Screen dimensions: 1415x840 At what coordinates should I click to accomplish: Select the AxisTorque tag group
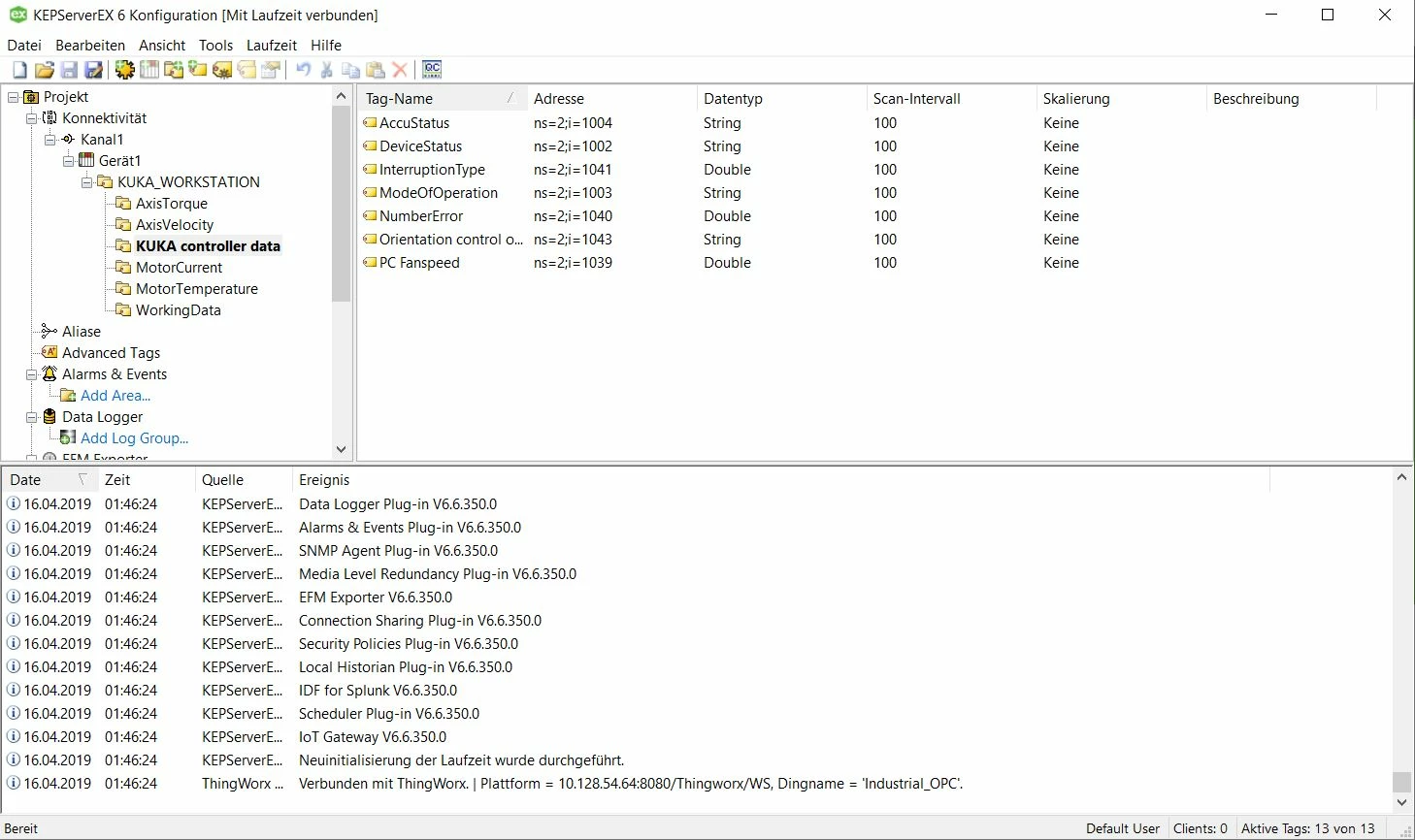tap(172, 204)
